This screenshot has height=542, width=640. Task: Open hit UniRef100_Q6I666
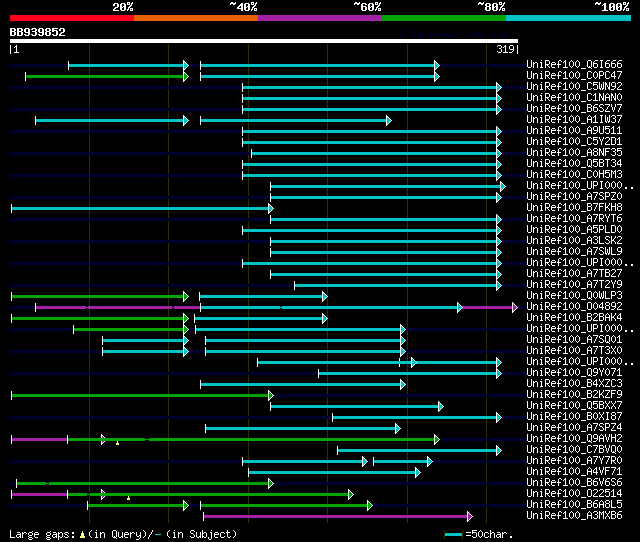click(x=574, y=64)
